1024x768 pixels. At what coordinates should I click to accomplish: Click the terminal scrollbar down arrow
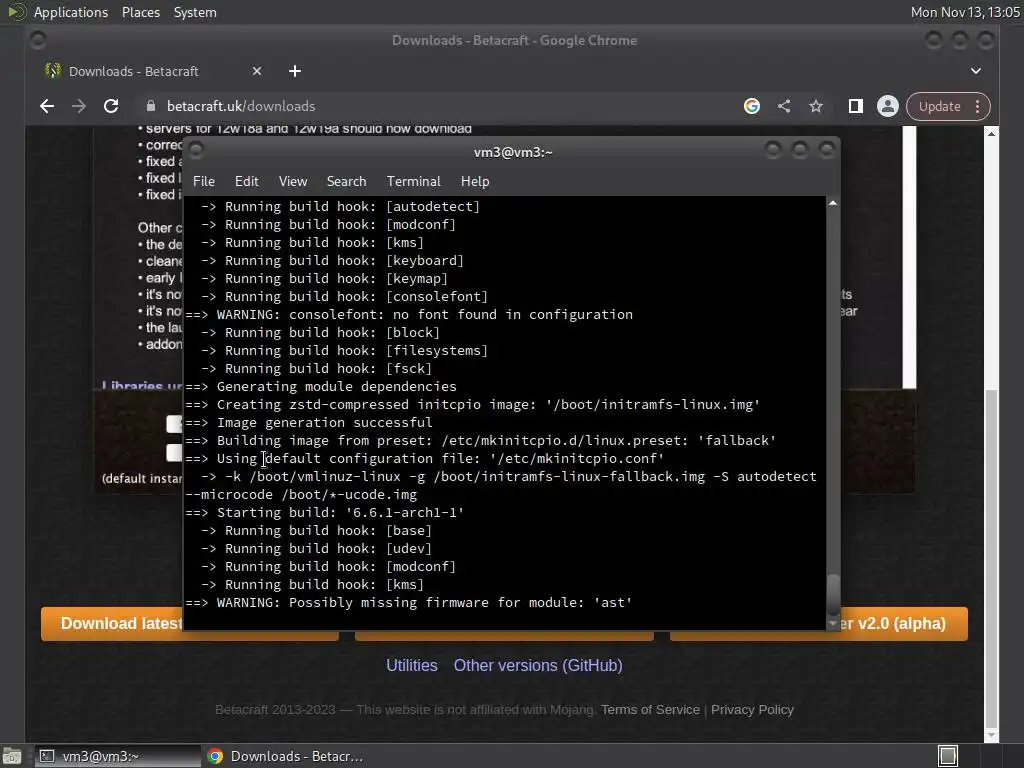[x=833, y=624]
